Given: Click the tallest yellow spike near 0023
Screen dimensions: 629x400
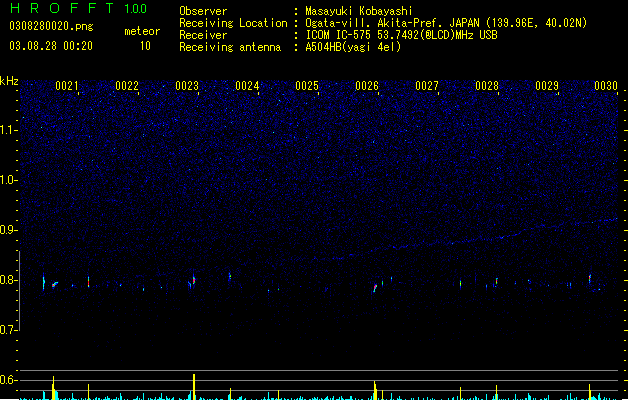Looking at the screenshot, I should (194, 386).
